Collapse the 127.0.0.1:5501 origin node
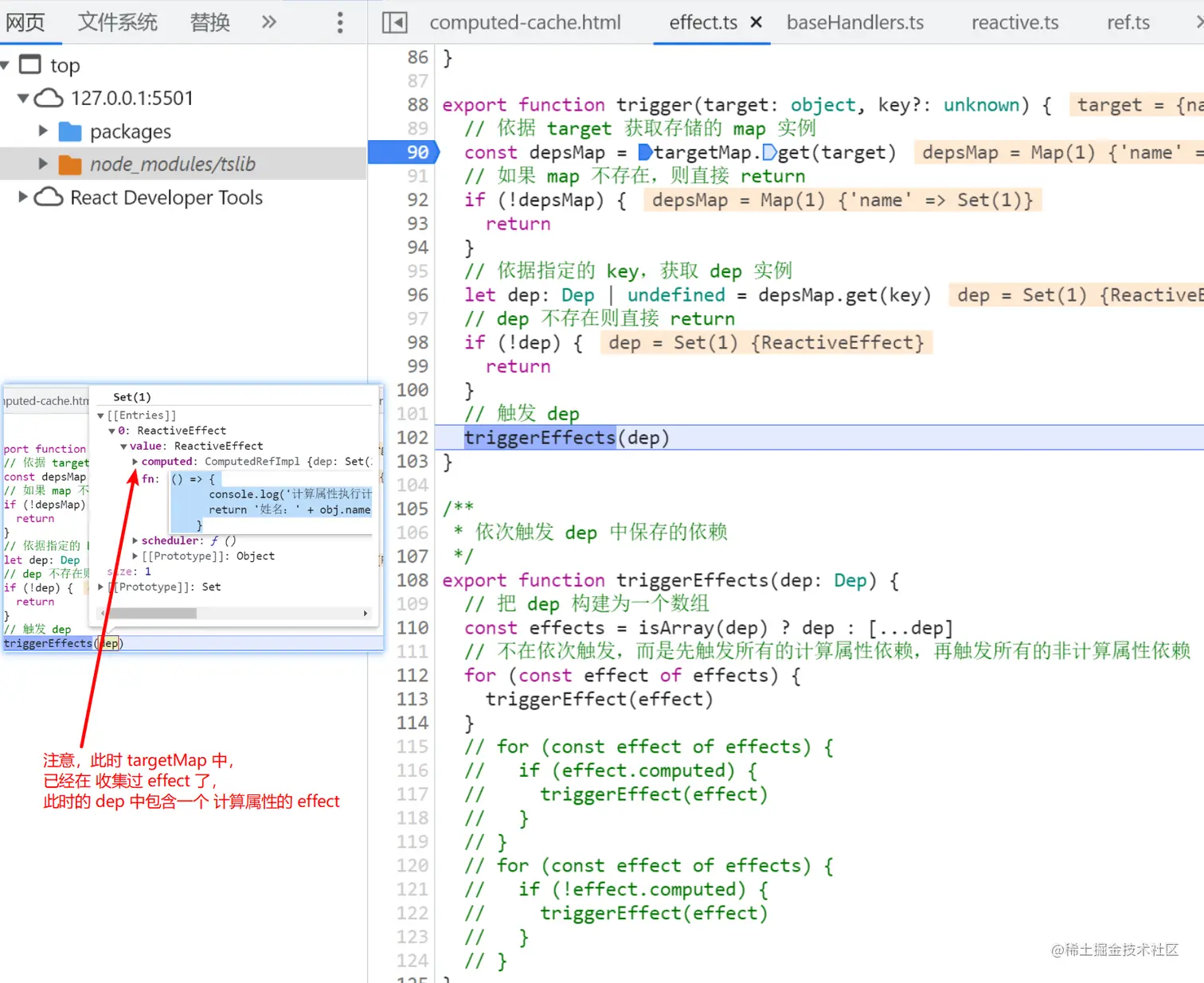This screenshot has width=1204, height=983. click(23, 98)
